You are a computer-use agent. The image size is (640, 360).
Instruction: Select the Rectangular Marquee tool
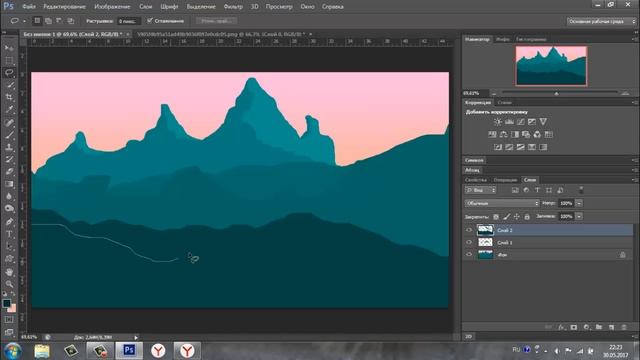[x=9, y=60]
